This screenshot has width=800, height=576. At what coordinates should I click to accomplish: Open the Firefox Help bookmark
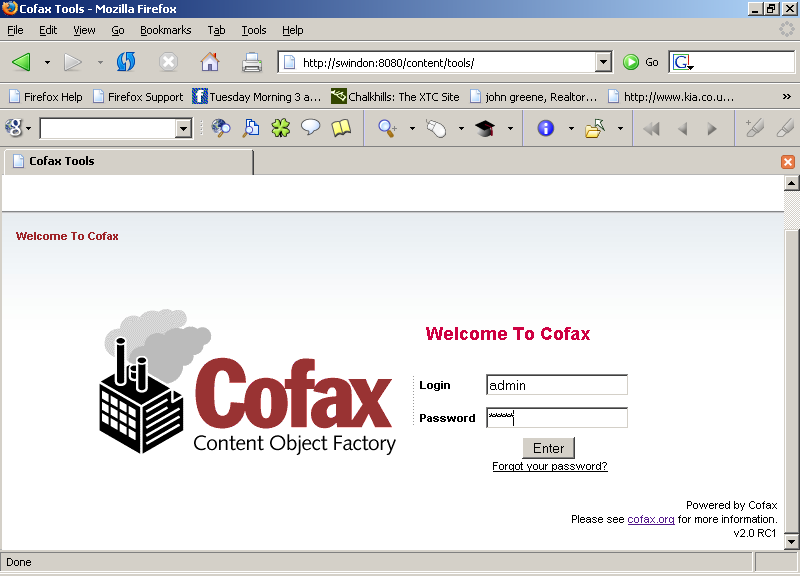46,96
